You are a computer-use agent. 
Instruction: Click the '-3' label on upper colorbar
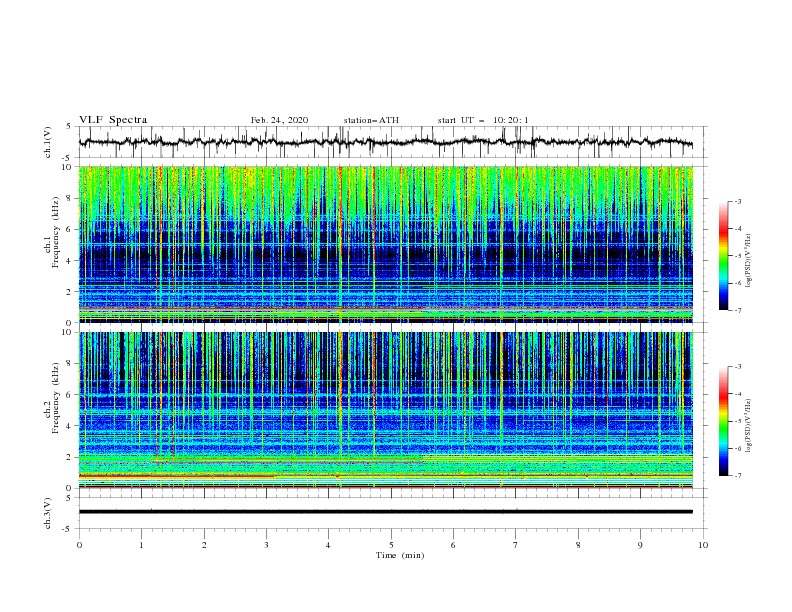point(737,201)
